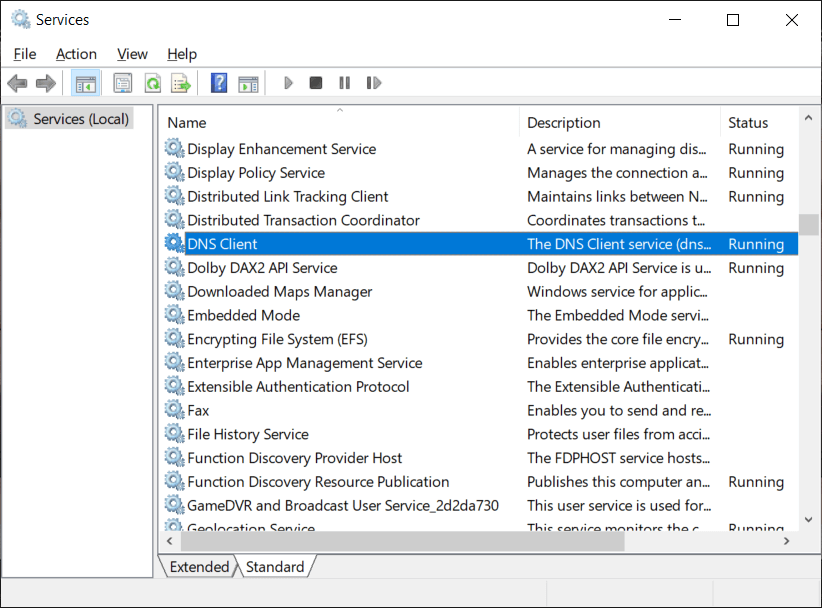Open Help via blue question mark icon
The image size is (822, 608).
pyautogui.click(x=219, y=83)
